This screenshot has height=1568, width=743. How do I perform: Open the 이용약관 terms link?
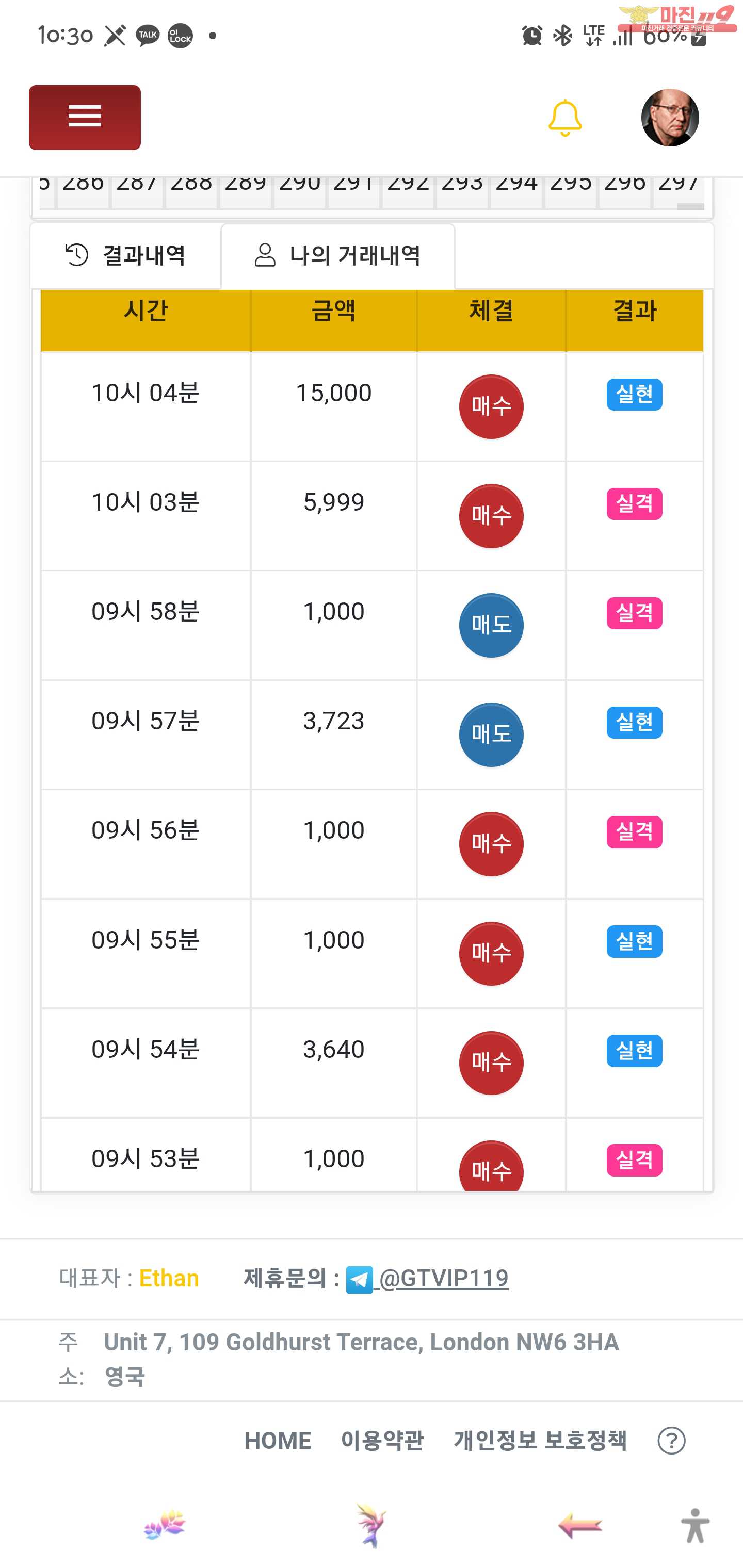point(382,1441)
